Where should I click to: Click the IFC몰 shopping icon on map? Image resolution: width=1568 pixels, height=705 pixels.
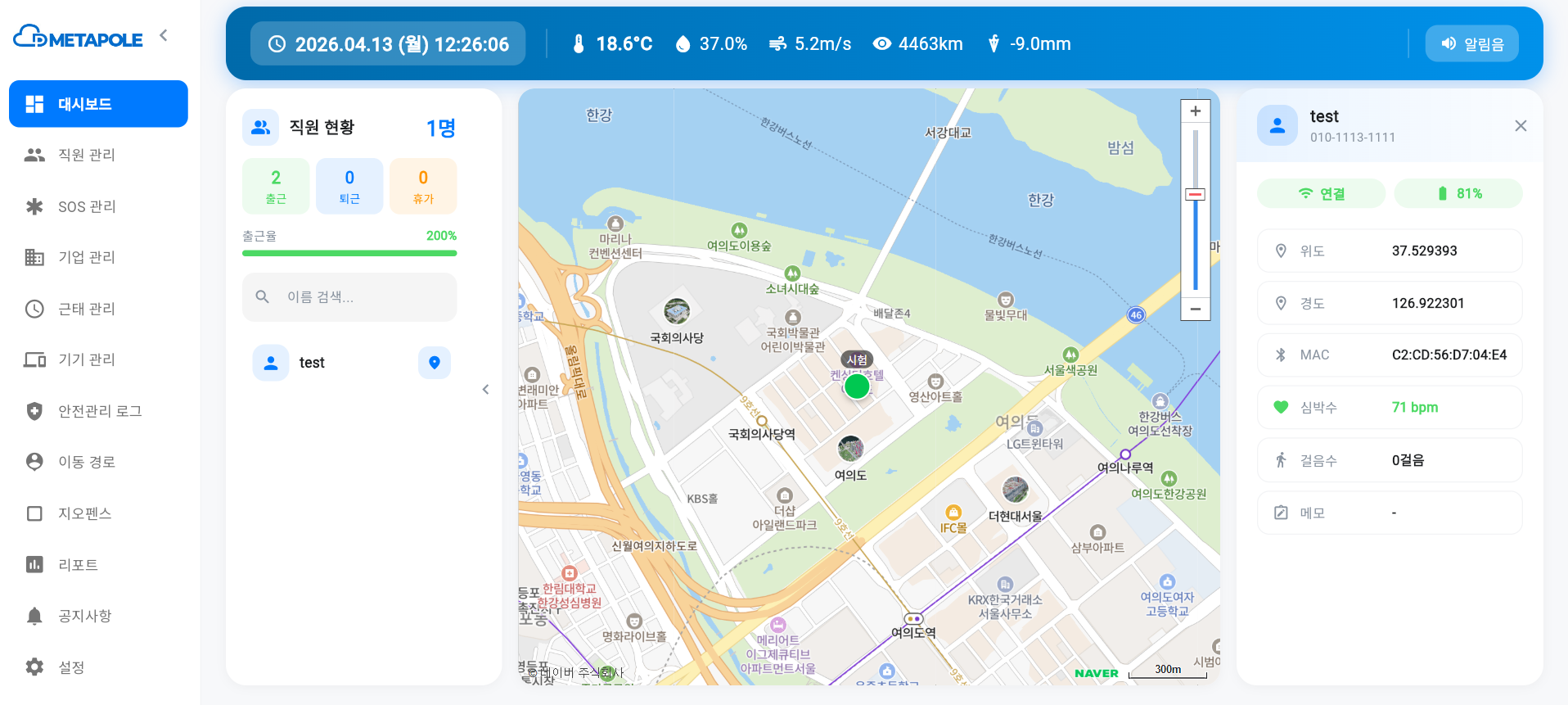click(x=953, y=513)
